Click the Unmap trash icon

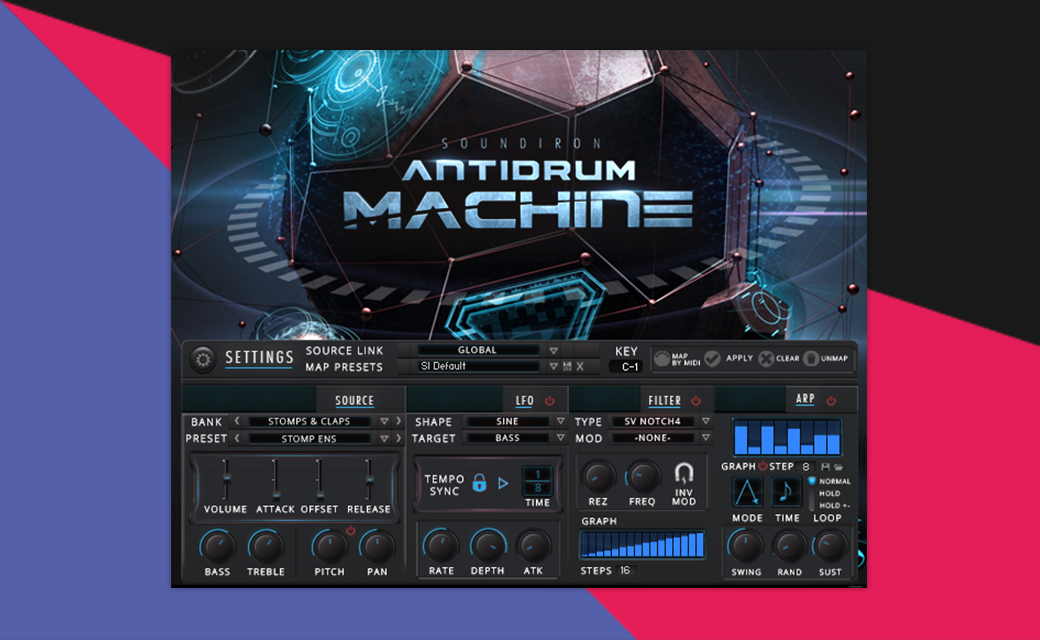point(811,359)
